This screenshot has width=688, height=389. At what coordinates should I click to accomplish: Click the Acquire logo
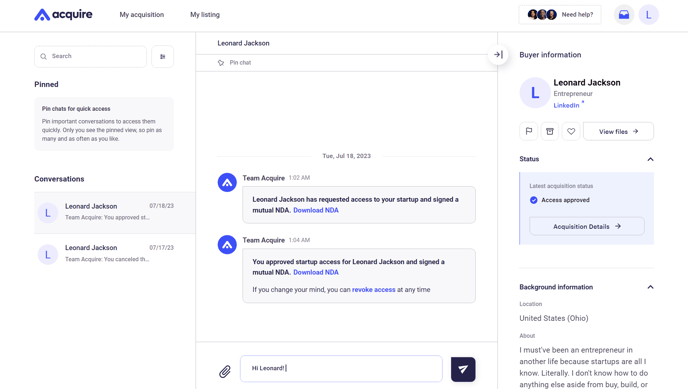tap(63, 14)
